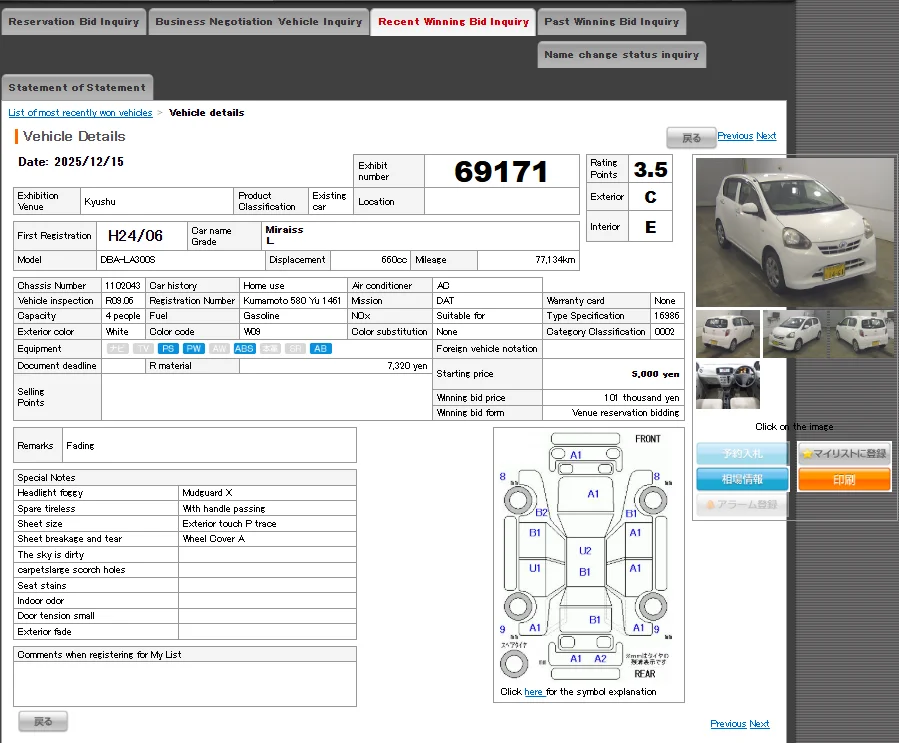Click the Type Specification value 16986
Viewport: 899px width, 743px height.
(x=667, y=316)
